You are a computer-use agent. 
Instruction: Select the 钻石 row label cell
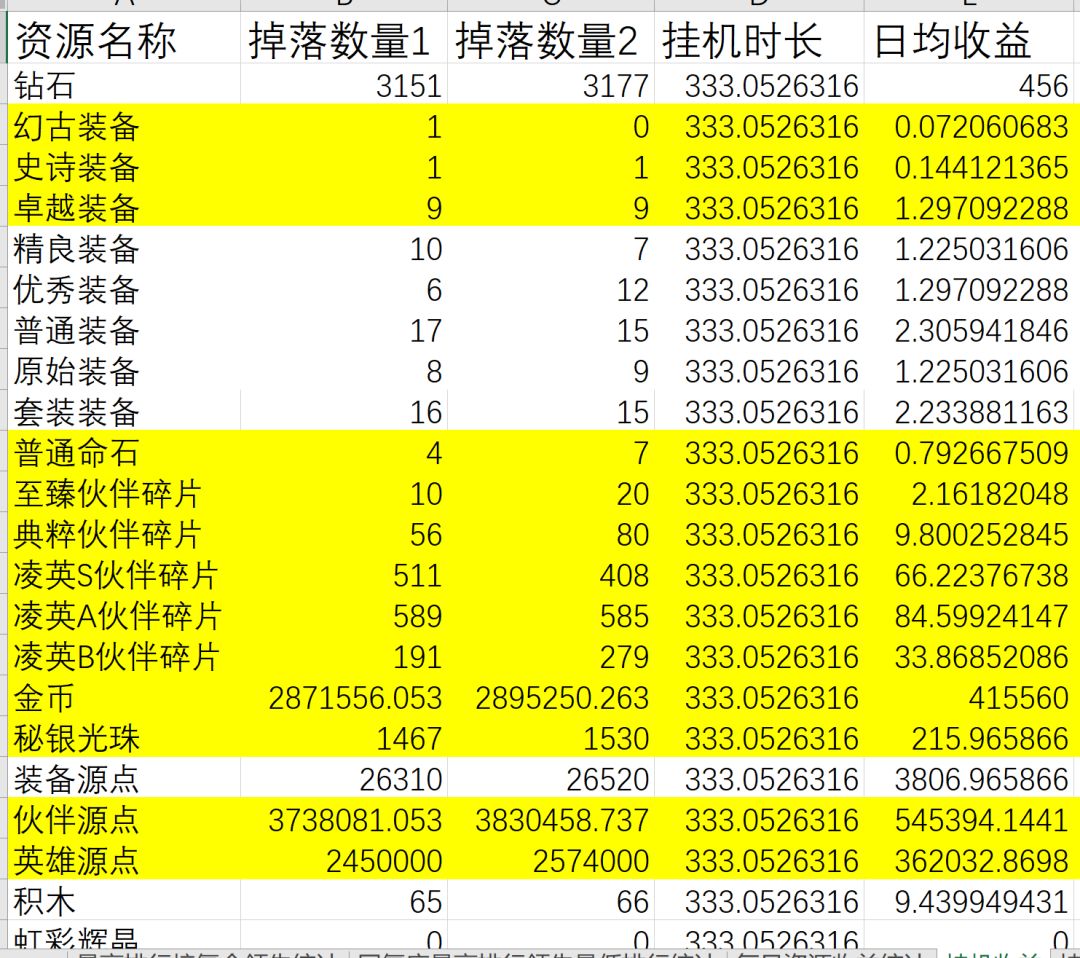point(124,85)
